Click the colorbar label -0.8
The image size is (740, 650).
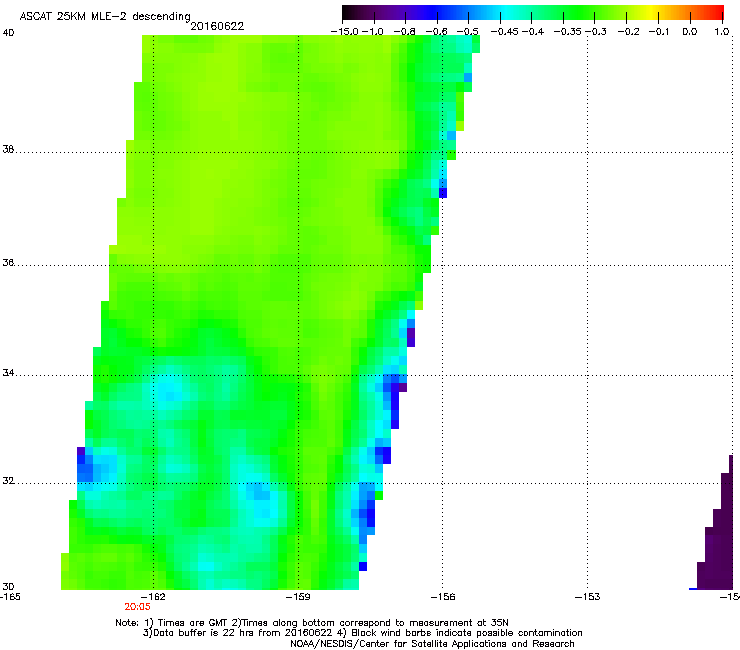[405, 32]
